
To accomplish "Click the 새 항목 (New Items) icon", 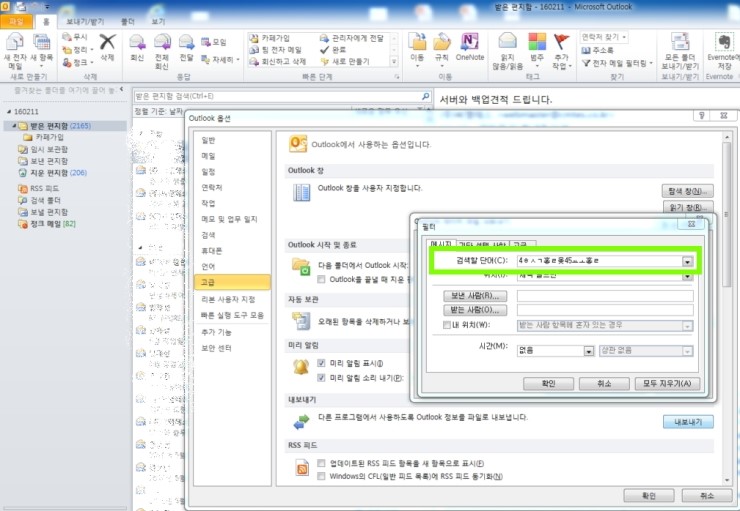I will (x=42, y=42).
